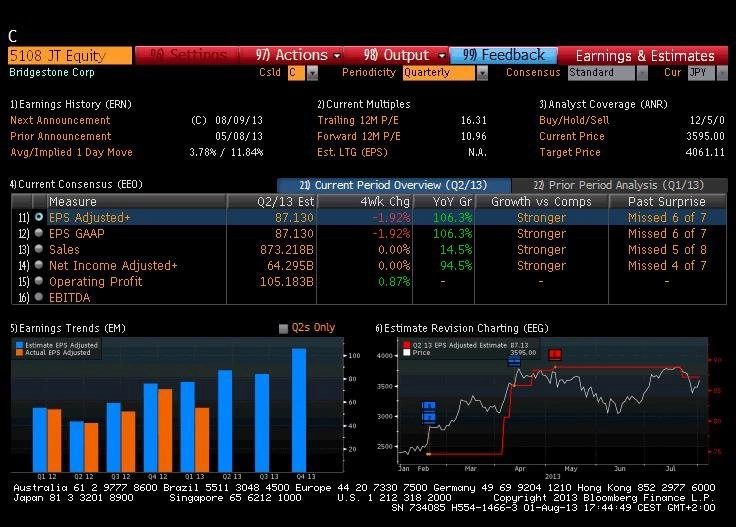This screenshot has height=527, width=736.
Task: Click the white Price legend square
Action: pyautogui.click(x=406, y=352)
